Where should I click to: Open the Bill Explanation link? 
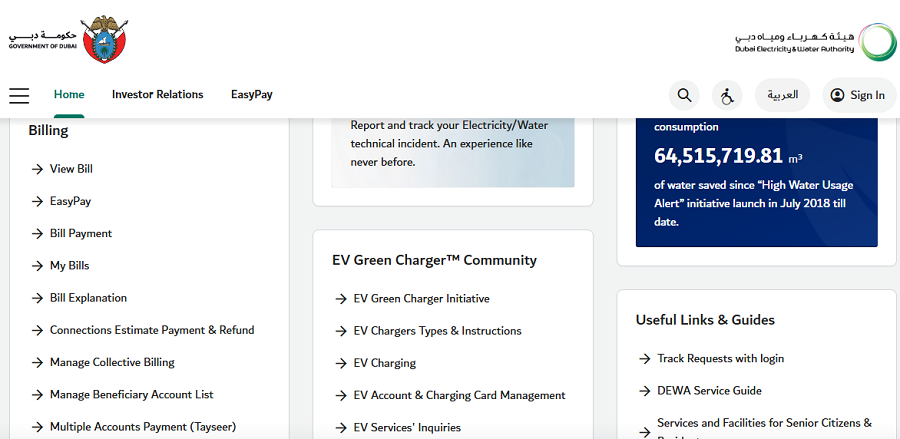[88, 298]
